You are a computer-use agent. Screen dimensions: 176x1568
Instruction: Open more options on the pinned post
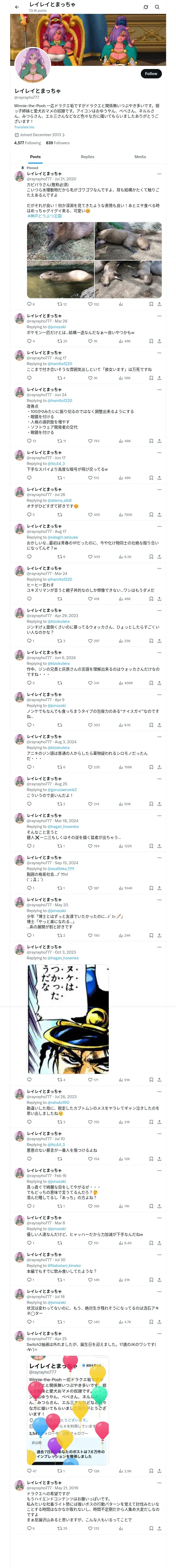(159, 174)
